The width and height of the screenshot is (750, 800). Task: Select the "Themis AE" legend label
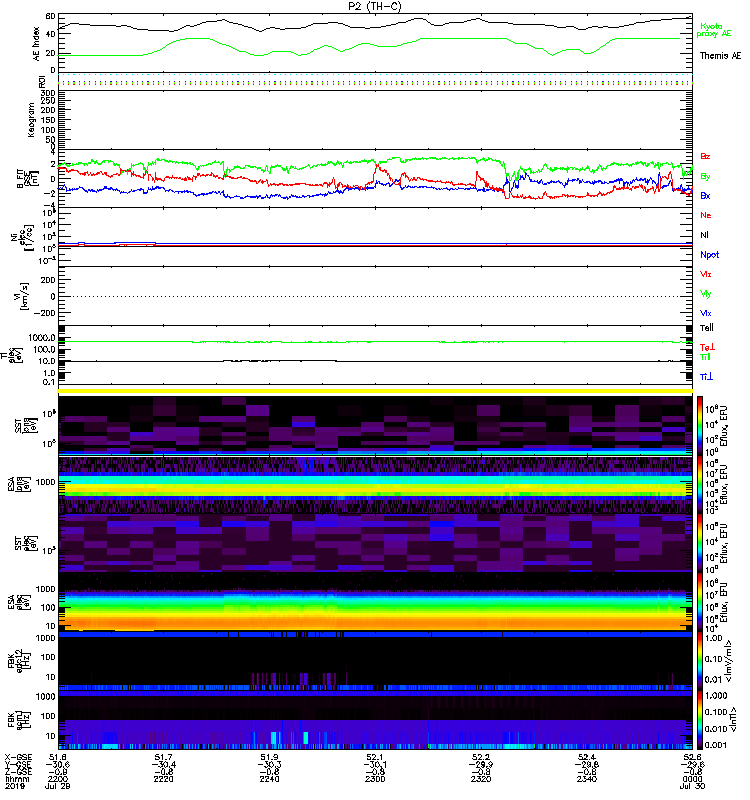pyautogui.click(x=720, y=56)
